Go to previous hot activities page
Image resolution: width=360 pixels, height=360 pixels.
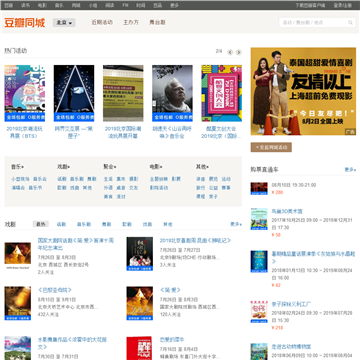click(230, 52)
